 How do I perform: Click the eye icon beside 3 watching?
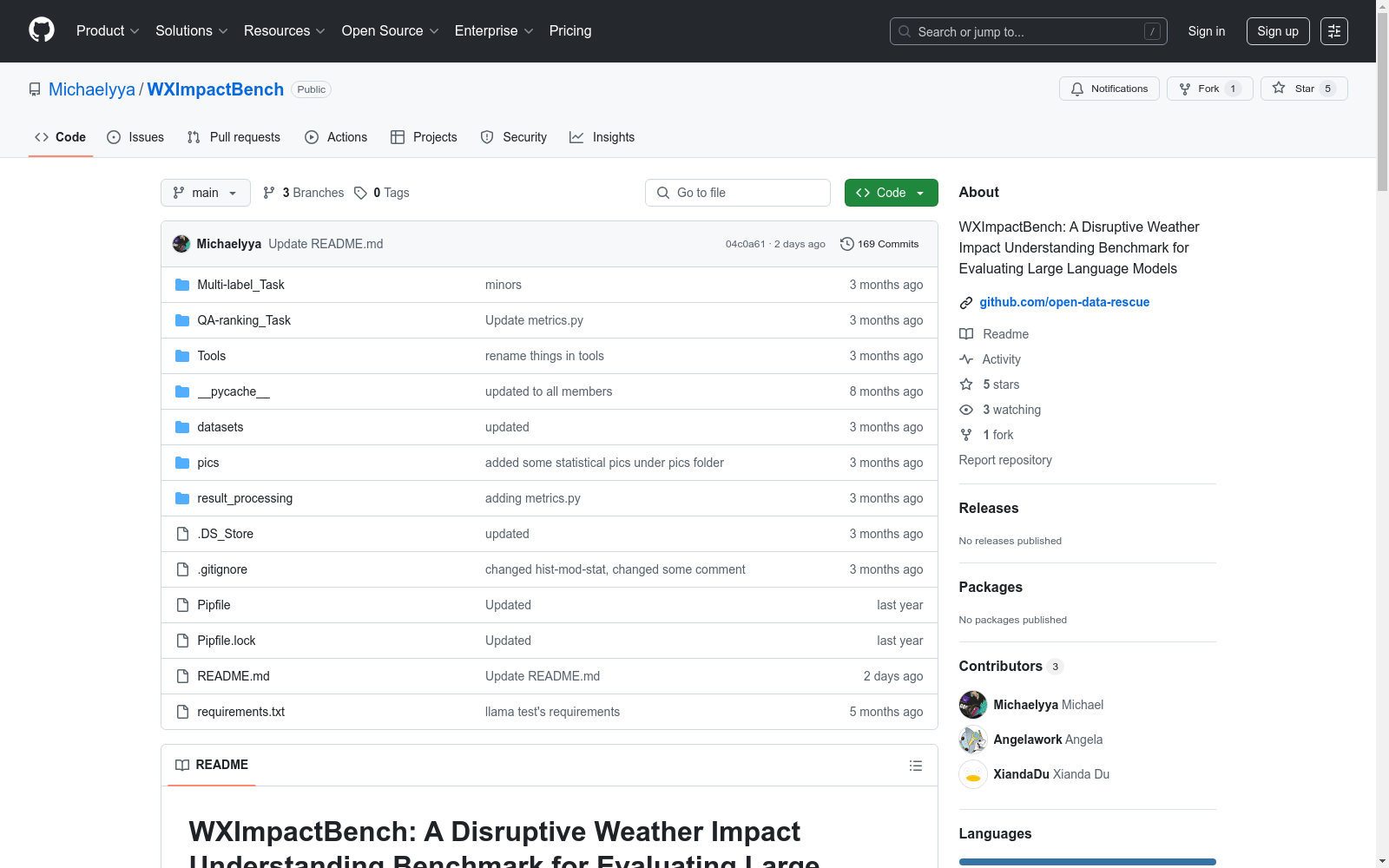click(x=966, y=410)
